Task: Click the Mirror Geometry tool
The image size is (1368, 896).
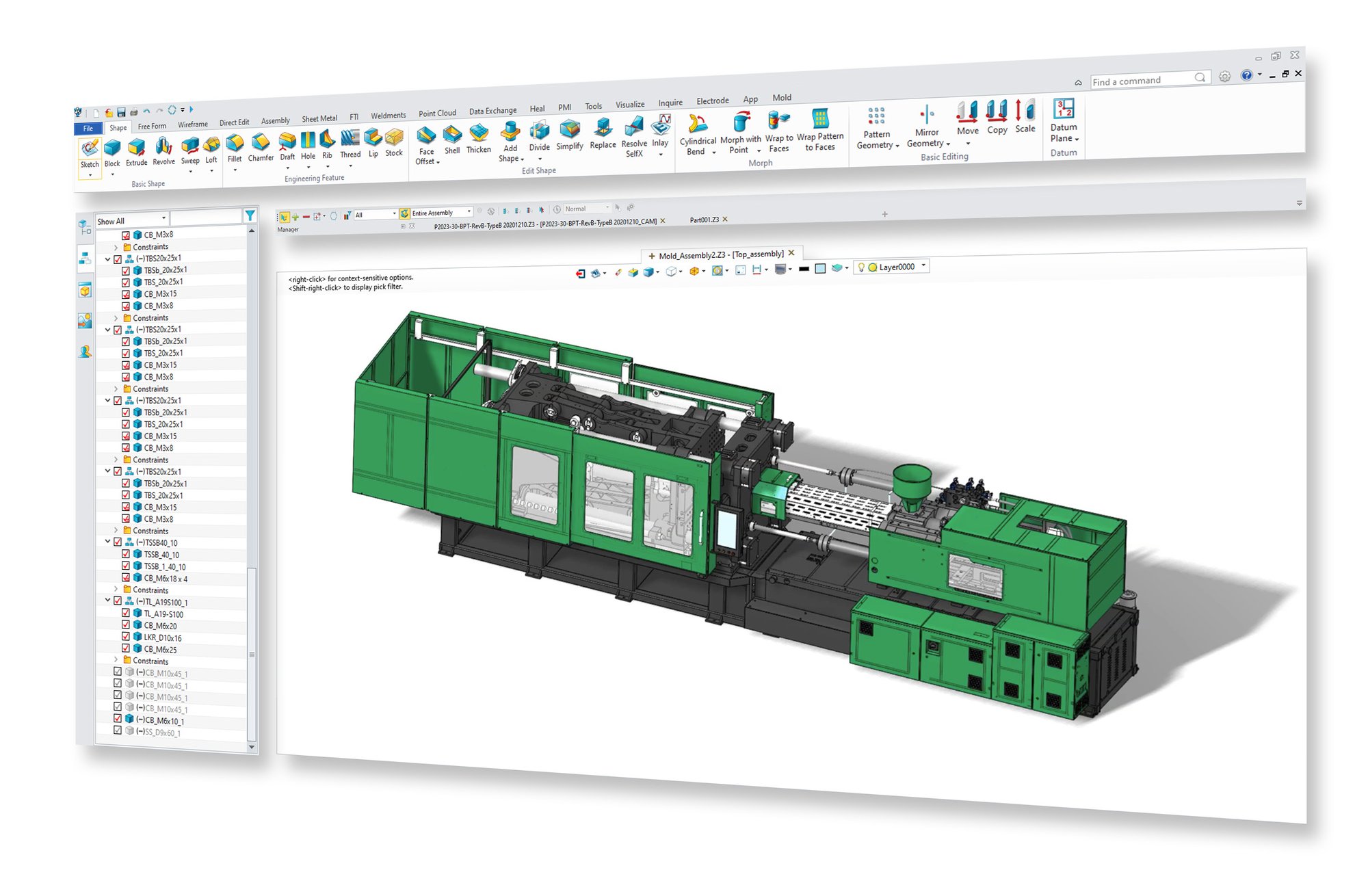Action: (x=928, y=127)
